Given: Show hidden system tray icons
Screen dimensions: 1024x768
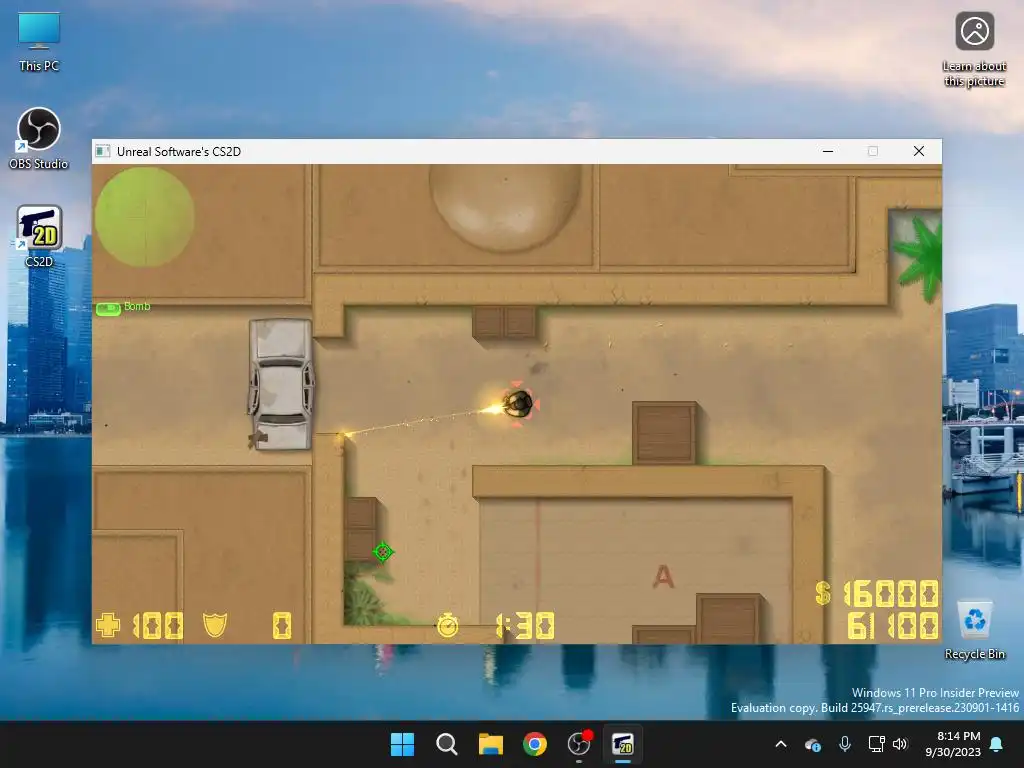Looking at the screenshot, I should click(781, 744).
